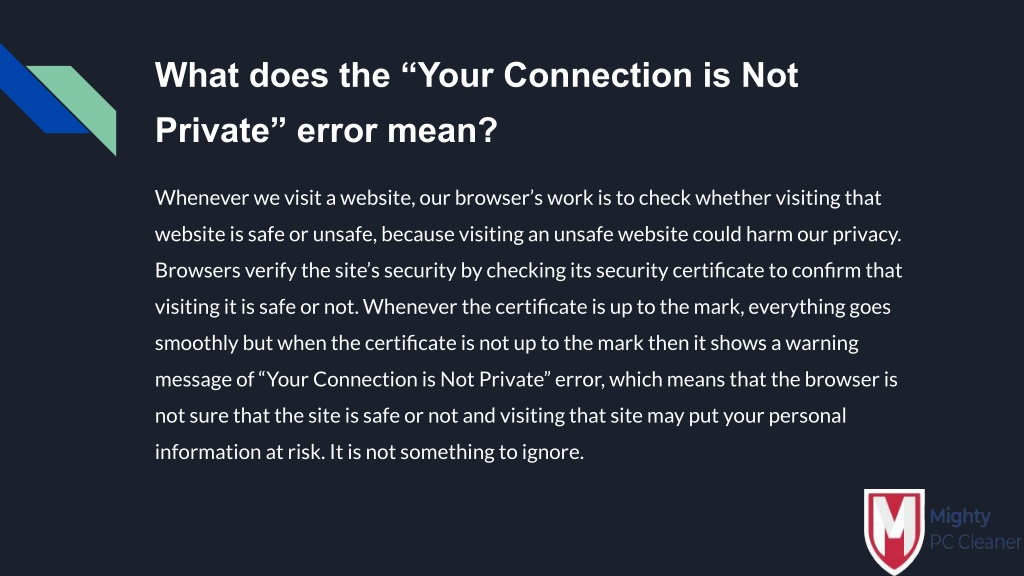Click the line starting "Whenever we visit"
The width and height of the screenshot is (1024, 576).
pos(518,198)
